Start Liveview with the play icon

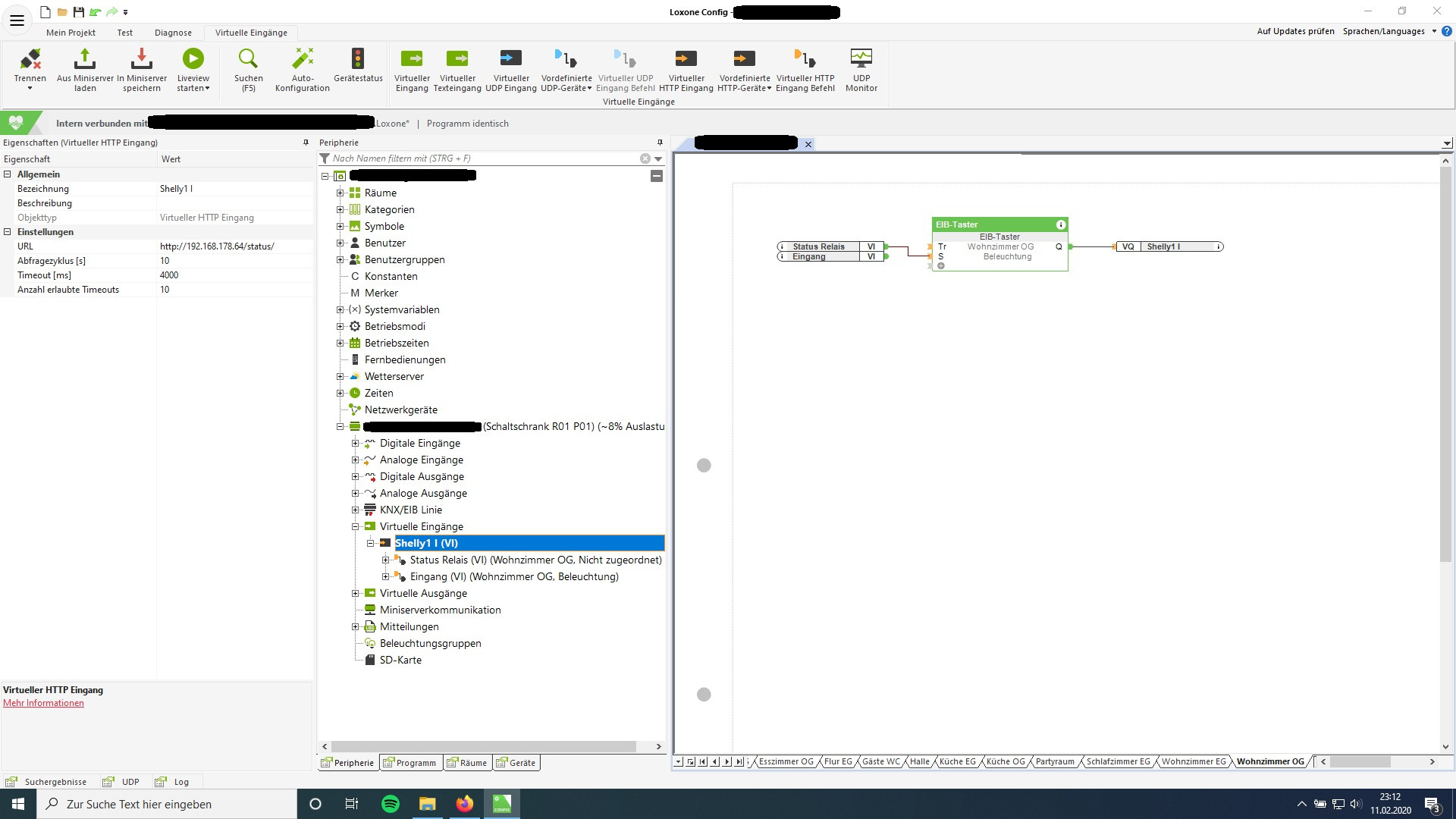pos(193,59)
